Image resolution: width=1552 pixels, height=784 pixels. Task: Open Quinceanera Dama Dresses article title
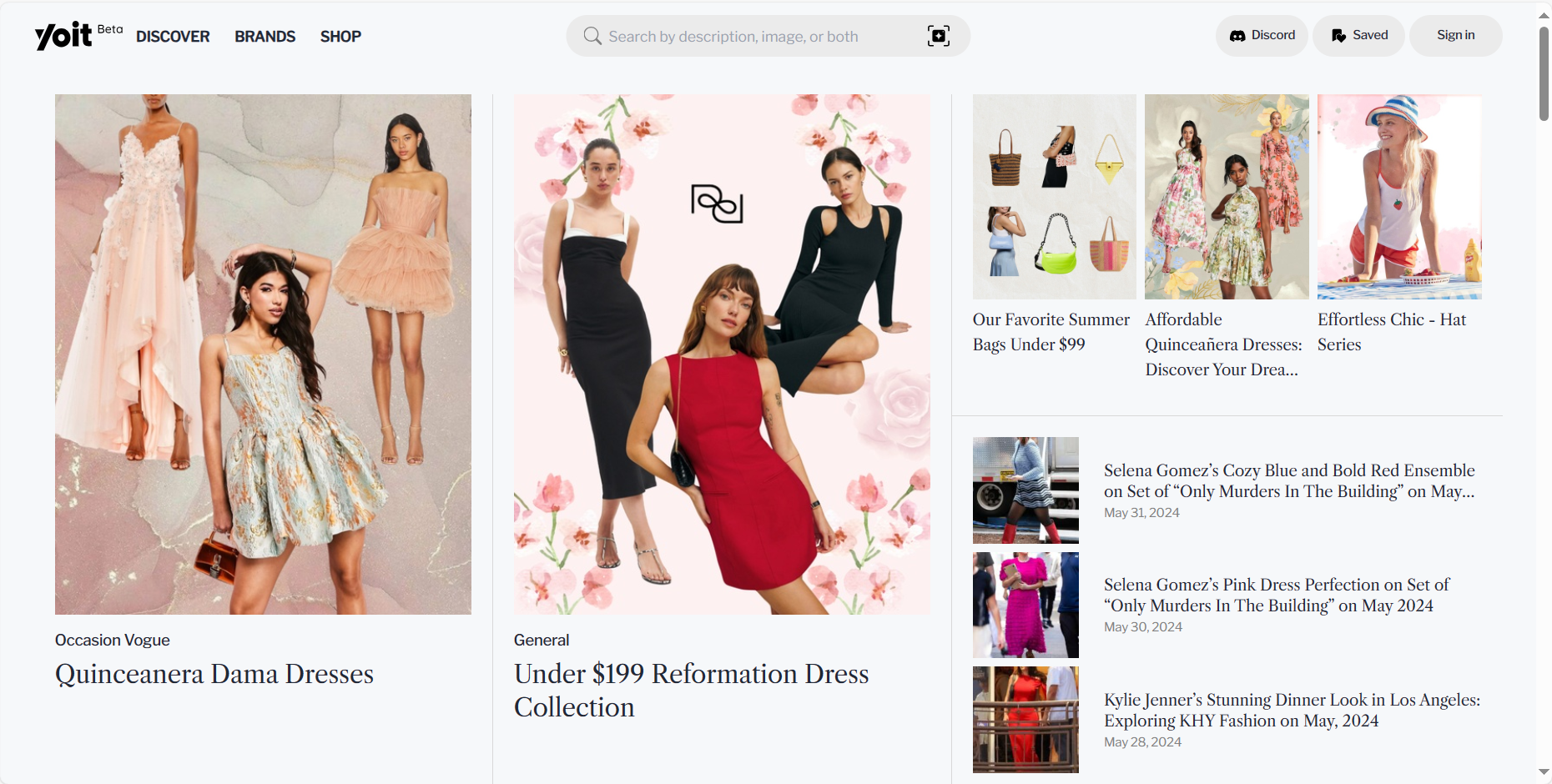[214, 674]
